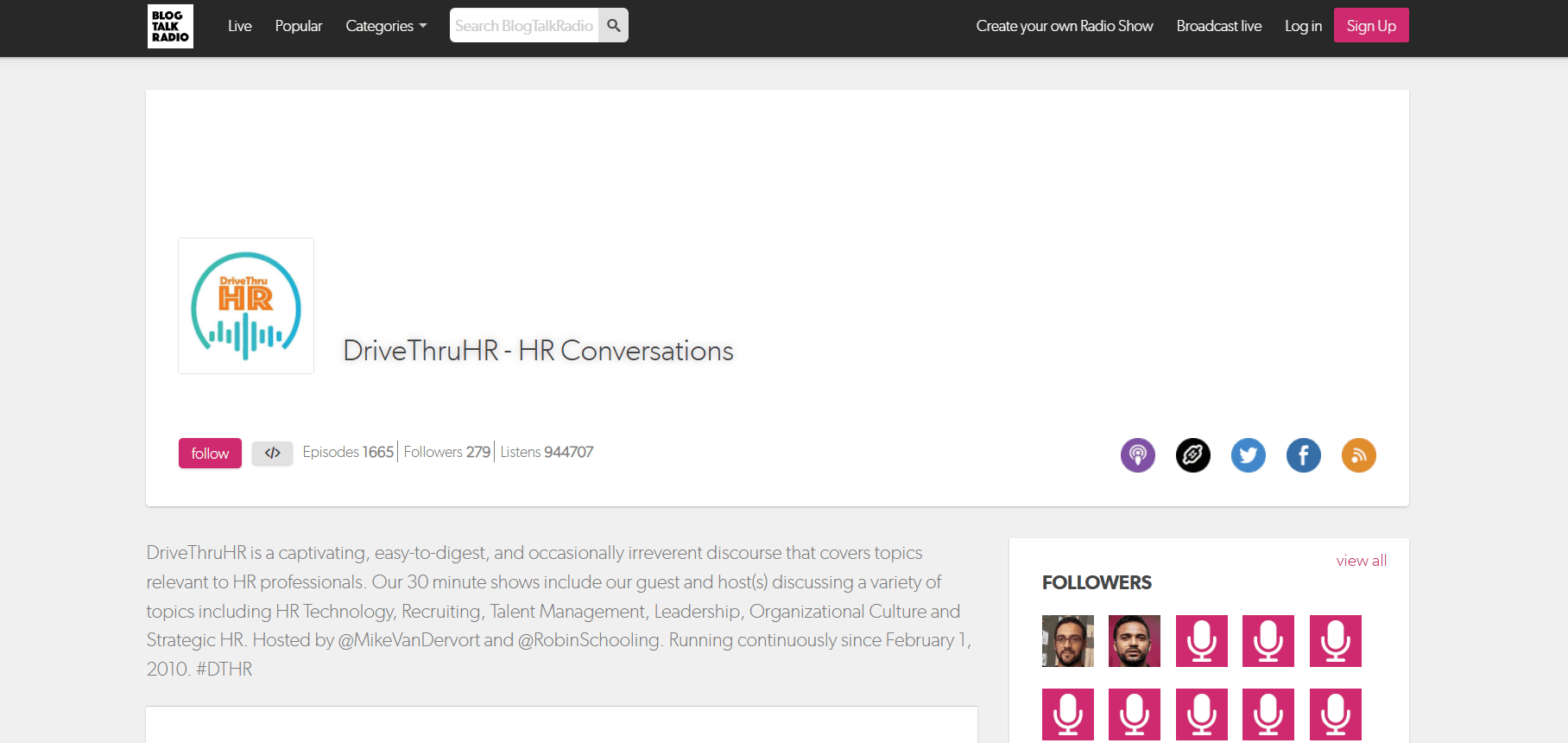This screenshot has height=743, width=1568.
Task: Click the BlogTalkRadio logo
Action: click(x=170, y=26)
